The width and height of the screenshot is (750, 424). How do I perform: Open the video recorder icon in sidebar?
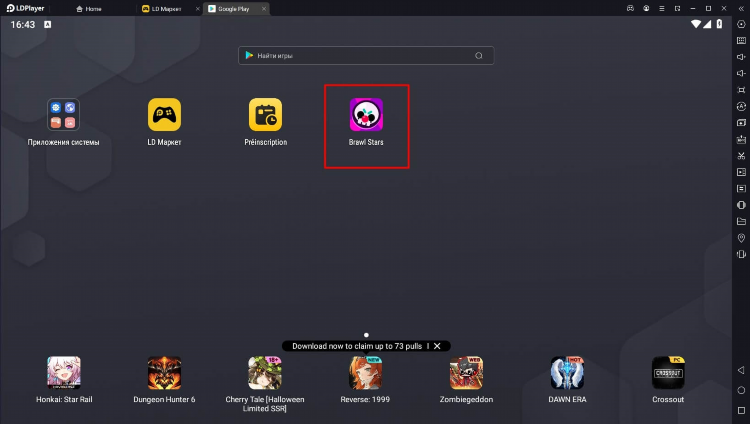pos(741,172)
